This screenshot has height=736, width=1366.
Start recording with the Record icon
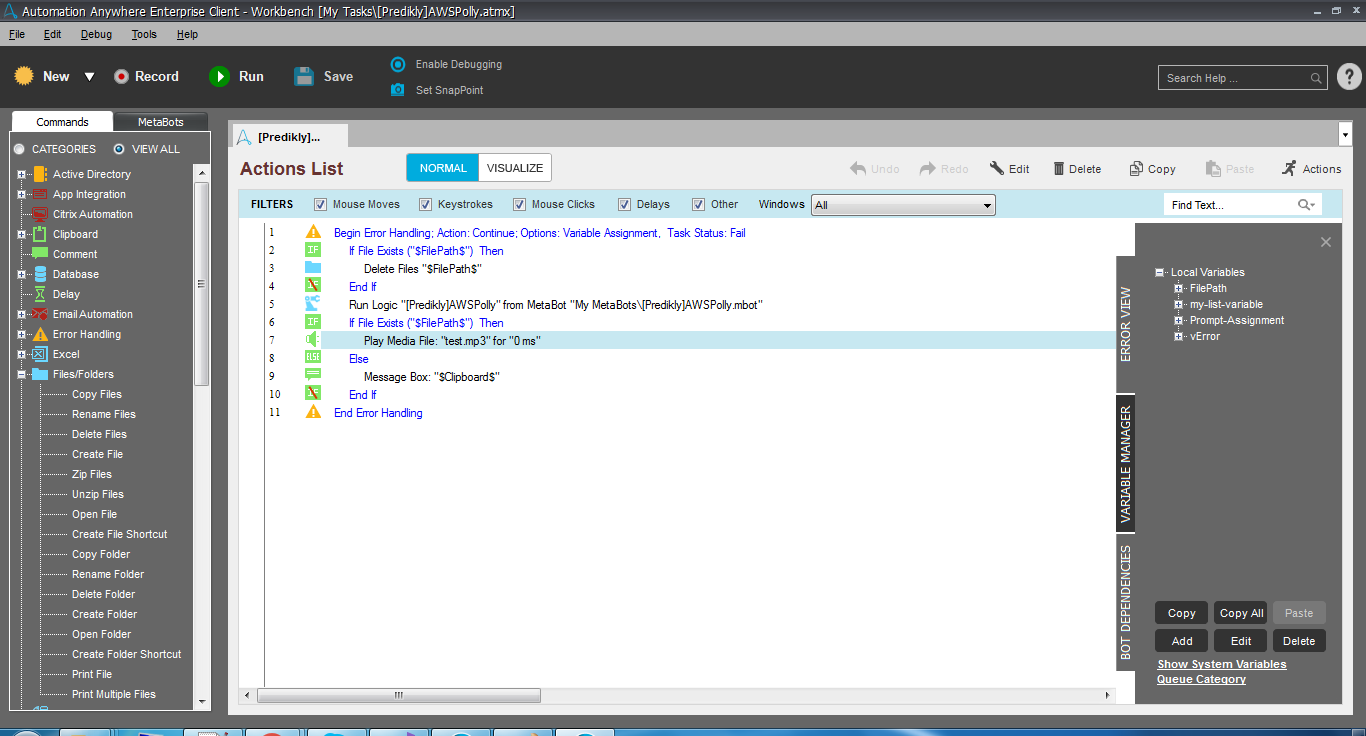pyautogui.click(x=121, y=77)
